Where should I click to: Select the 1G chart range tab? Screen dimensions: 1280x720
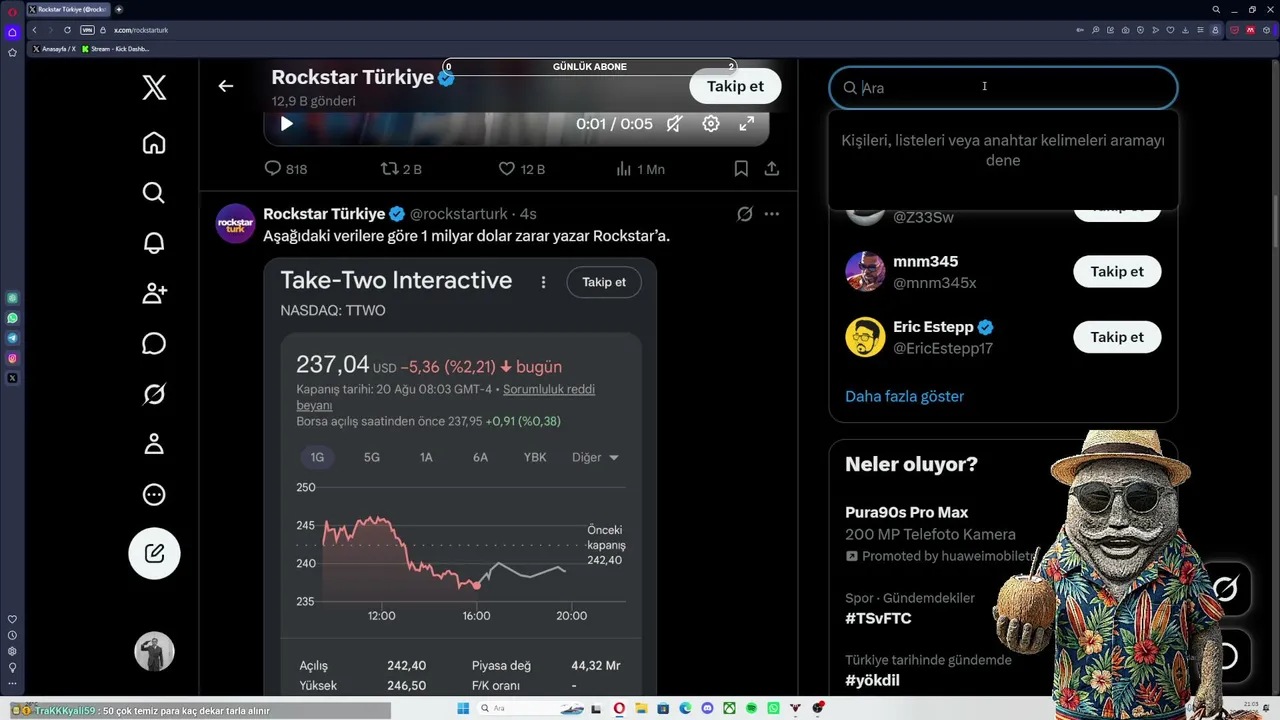[317, 457]
